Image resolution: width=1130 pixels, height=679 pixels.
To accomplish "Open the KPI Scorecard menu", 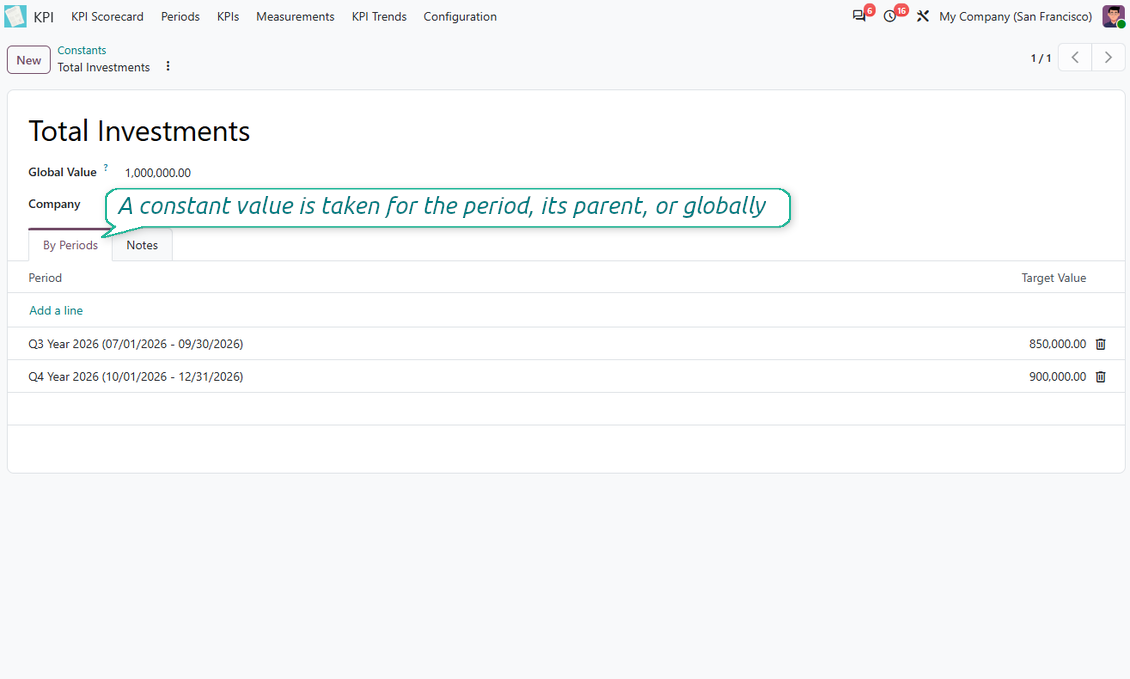I will click(x=107, y=17).
